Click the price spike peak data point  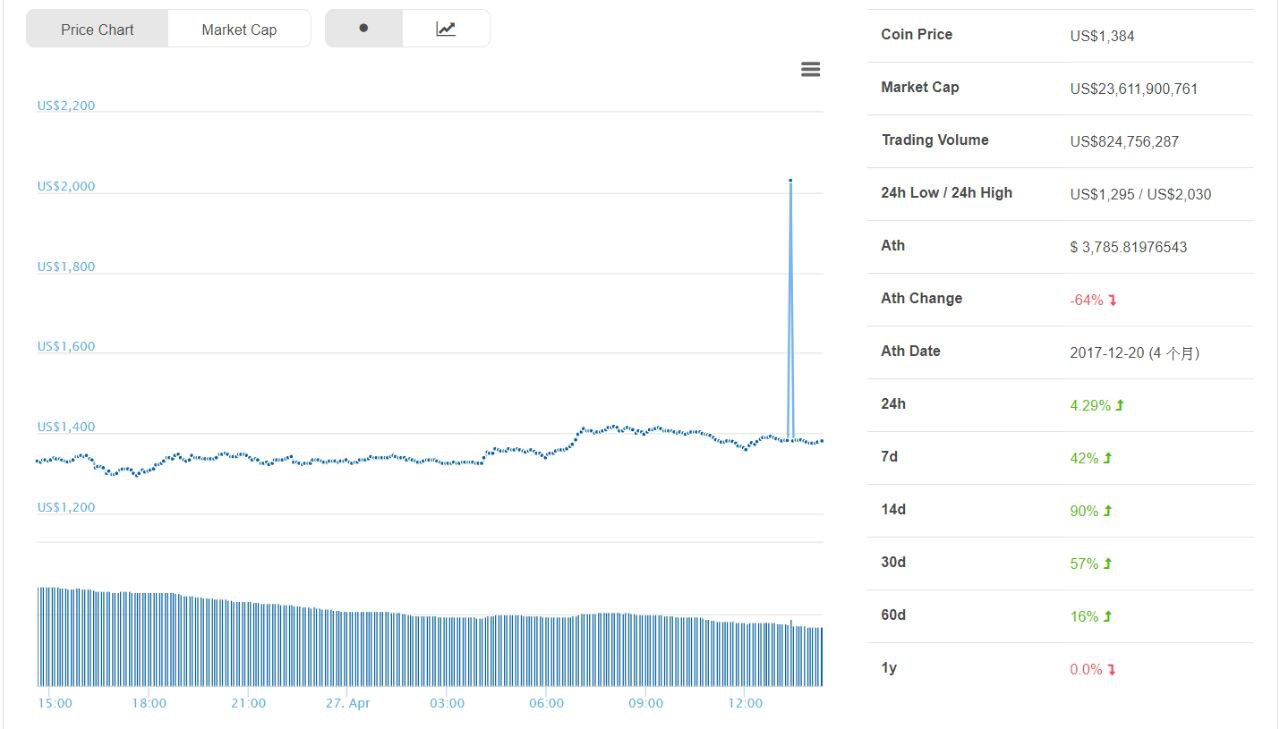[x=790, y=180]
